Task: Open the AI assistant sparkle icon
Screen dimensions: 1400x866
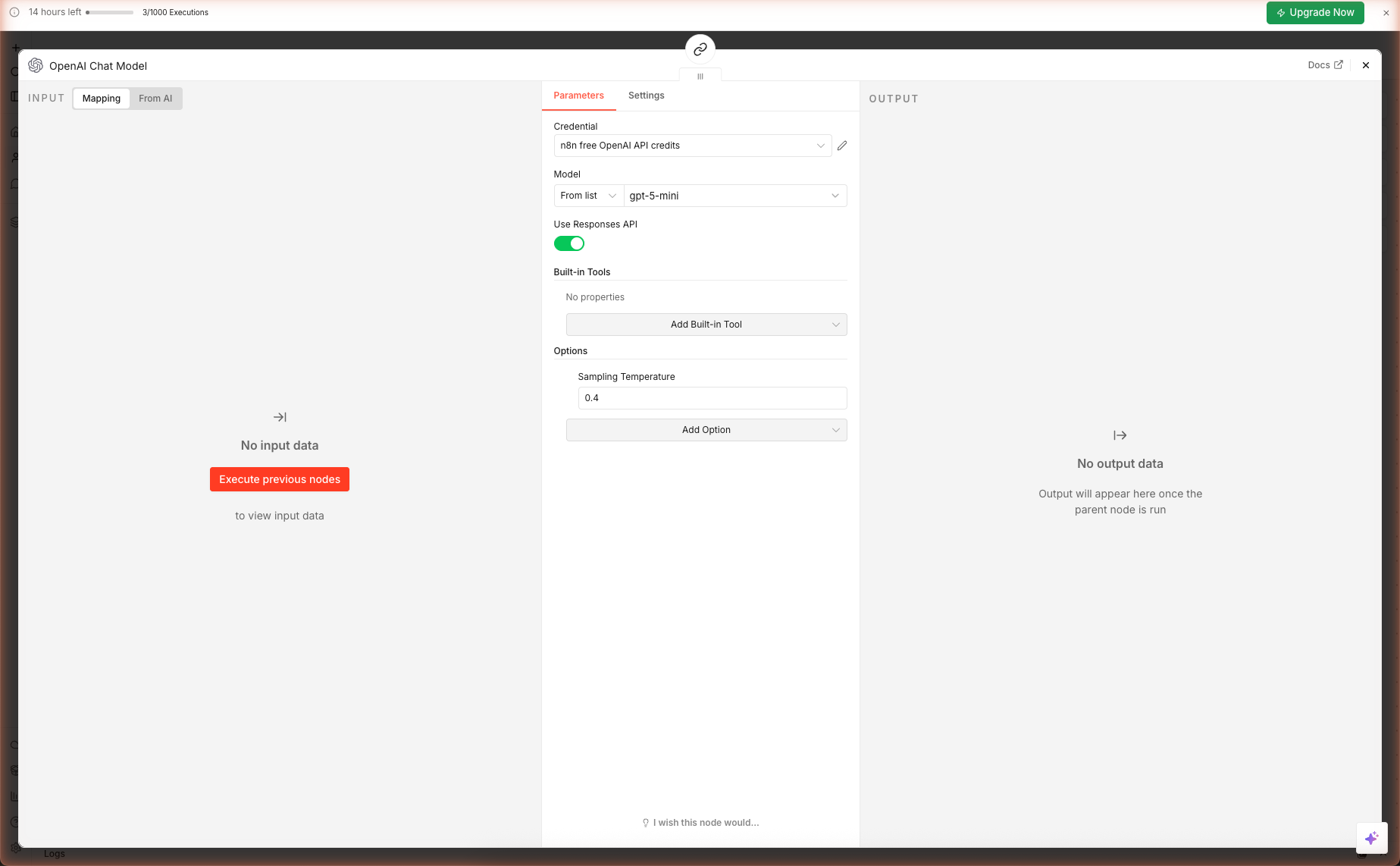Action: [x=1371, y=838]
